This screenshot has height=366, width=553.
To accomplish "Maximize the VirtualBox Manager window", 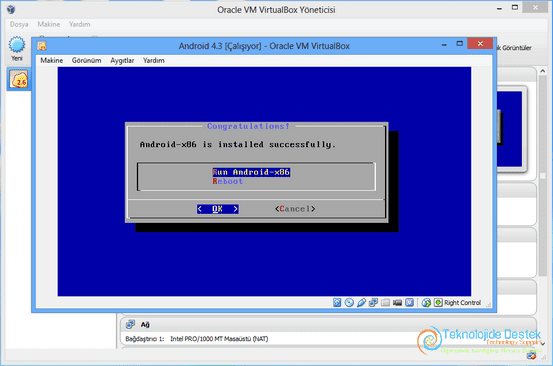I will coord(515,7).
